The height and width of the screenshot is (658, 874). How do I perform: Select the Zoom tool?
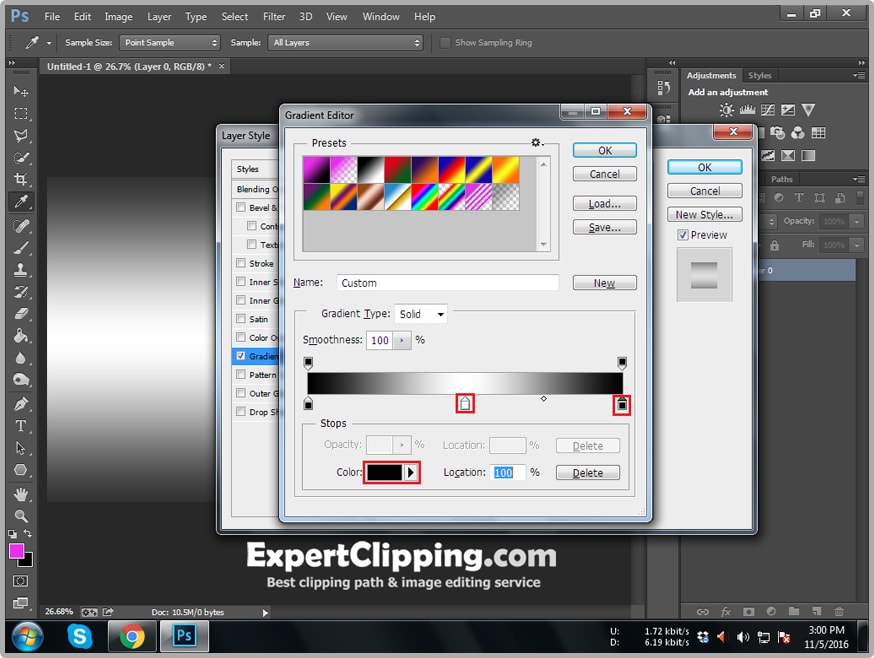[21, 516]
